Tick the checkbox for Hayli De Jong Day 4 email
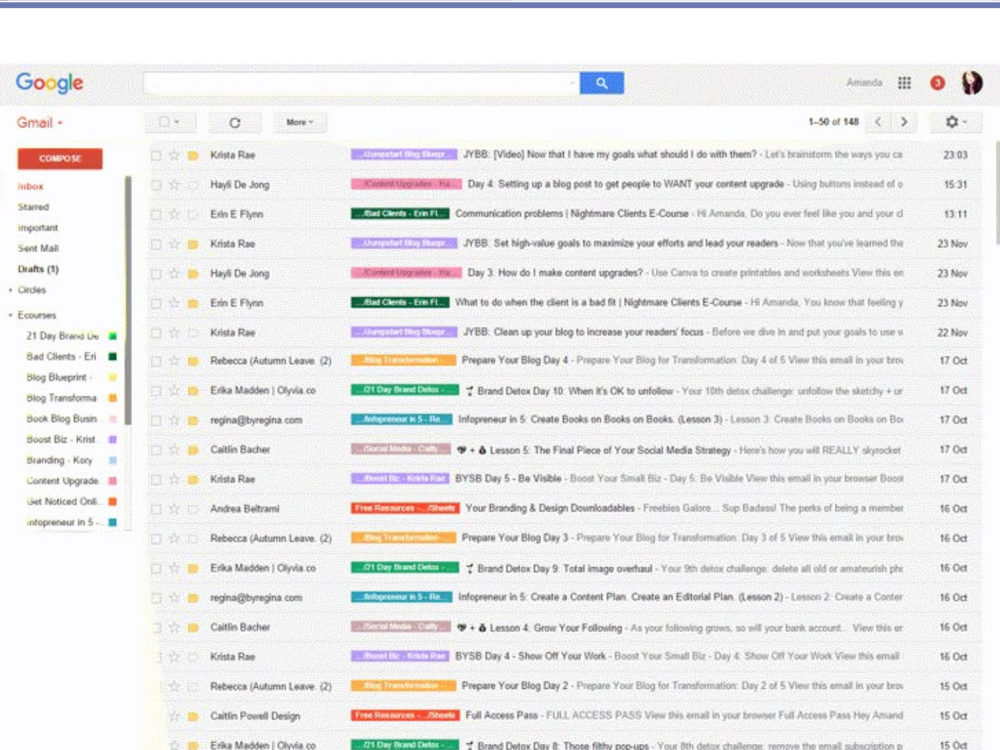Image resolution: width=1000 pixels, height=750 pixels. tap(156, 184)
